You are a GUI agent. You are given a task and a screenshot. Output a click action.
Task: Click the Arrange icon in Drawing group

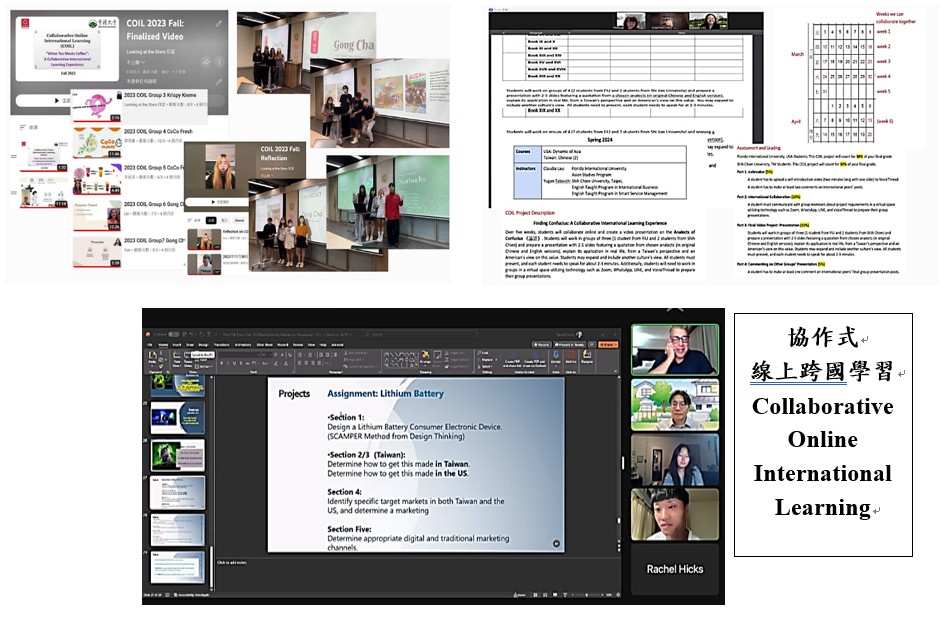pyautogui.click(x=423, y=358)
